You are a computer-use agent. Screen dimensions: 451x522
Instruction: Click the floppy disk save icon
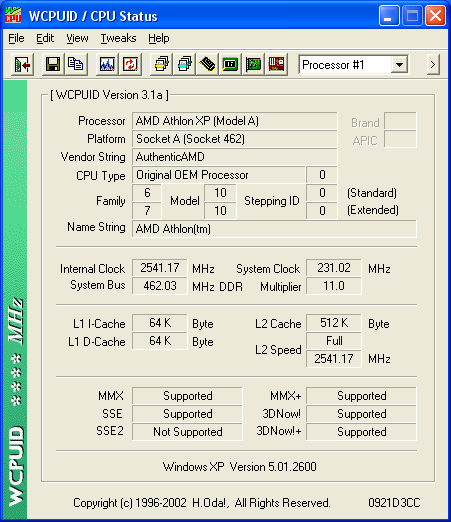53,64
